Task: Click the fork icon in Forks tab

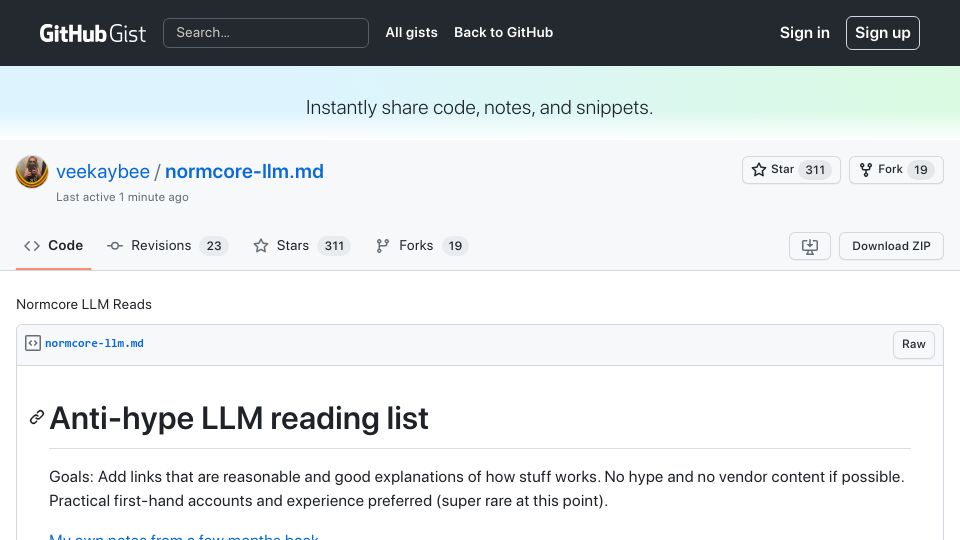Action: 383,246
